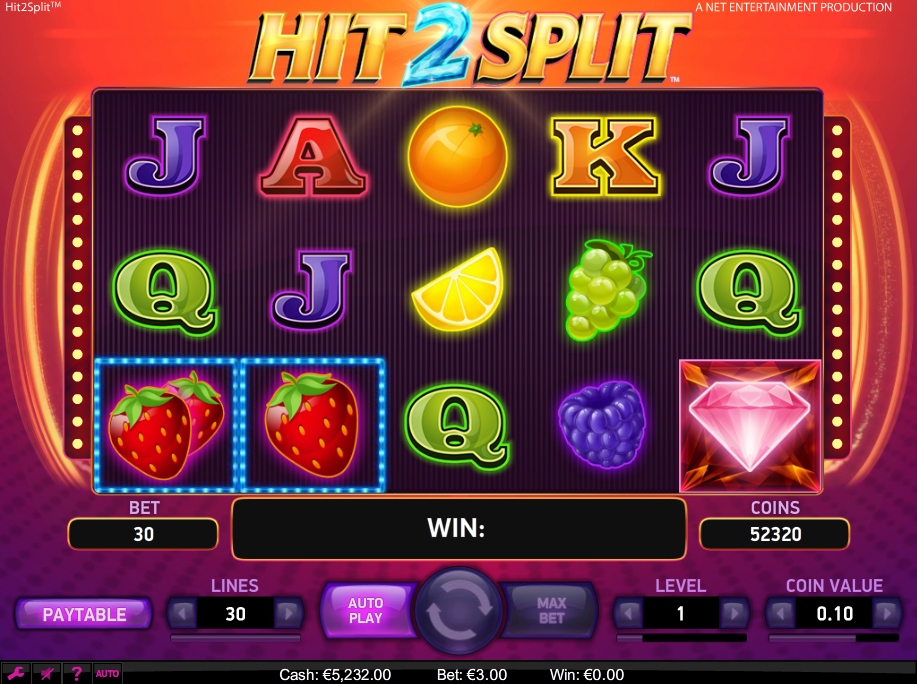Open the Paytable
The height and width of the screenshot is (684, 917).
84,614
